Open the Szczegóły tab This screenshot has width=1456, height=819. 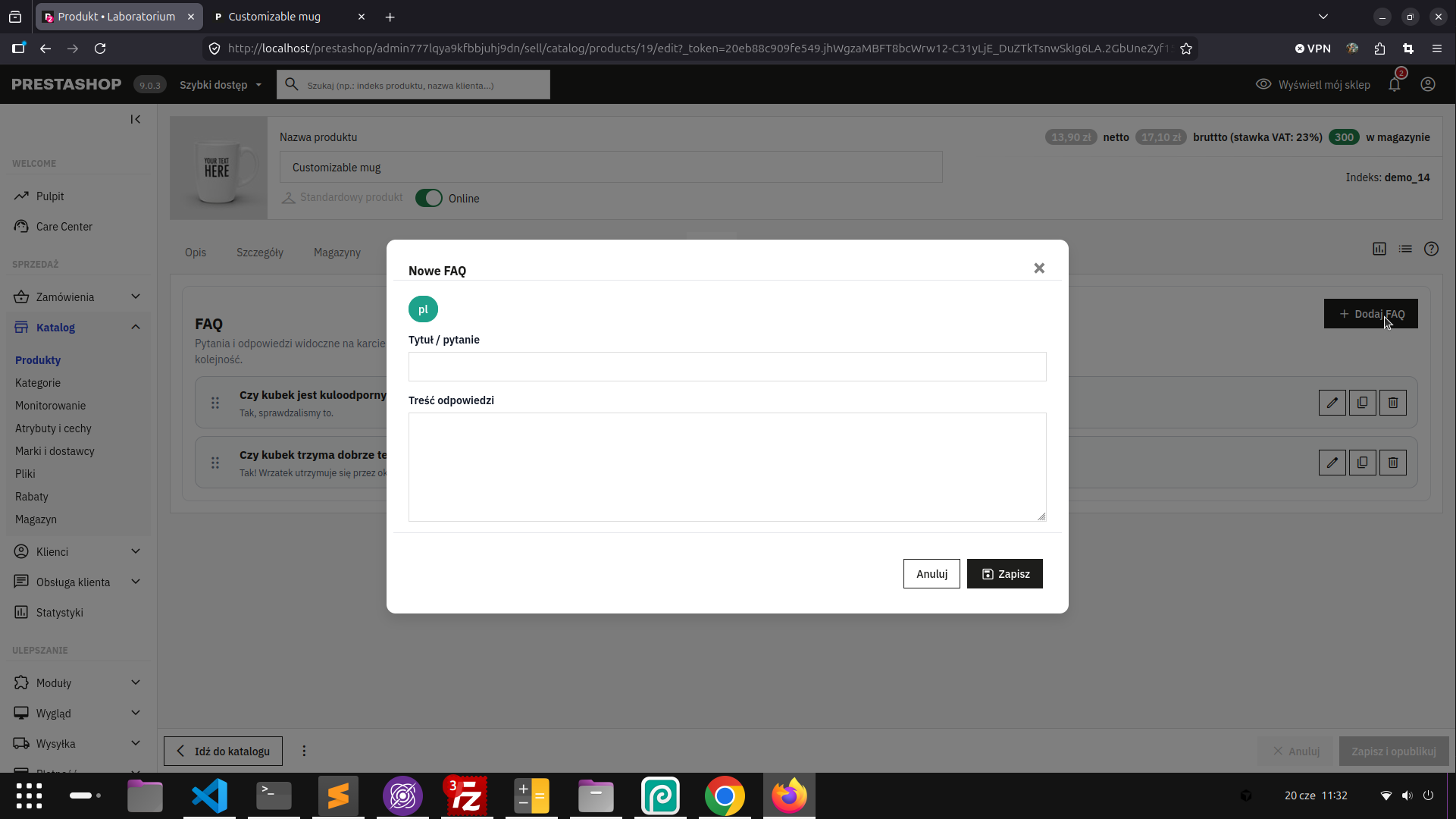tap(260, 253)
